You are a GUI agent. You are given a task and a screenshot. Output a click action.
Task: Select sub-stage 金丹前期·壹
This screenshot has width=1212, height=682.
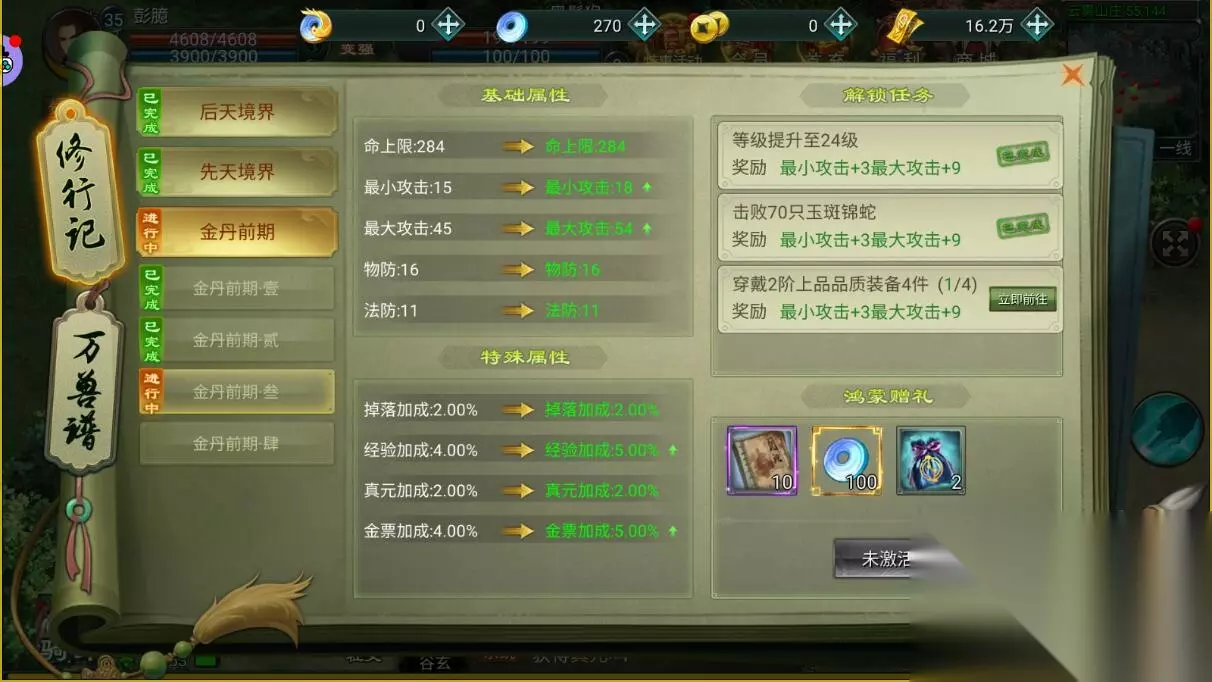(x=236, y=289)
